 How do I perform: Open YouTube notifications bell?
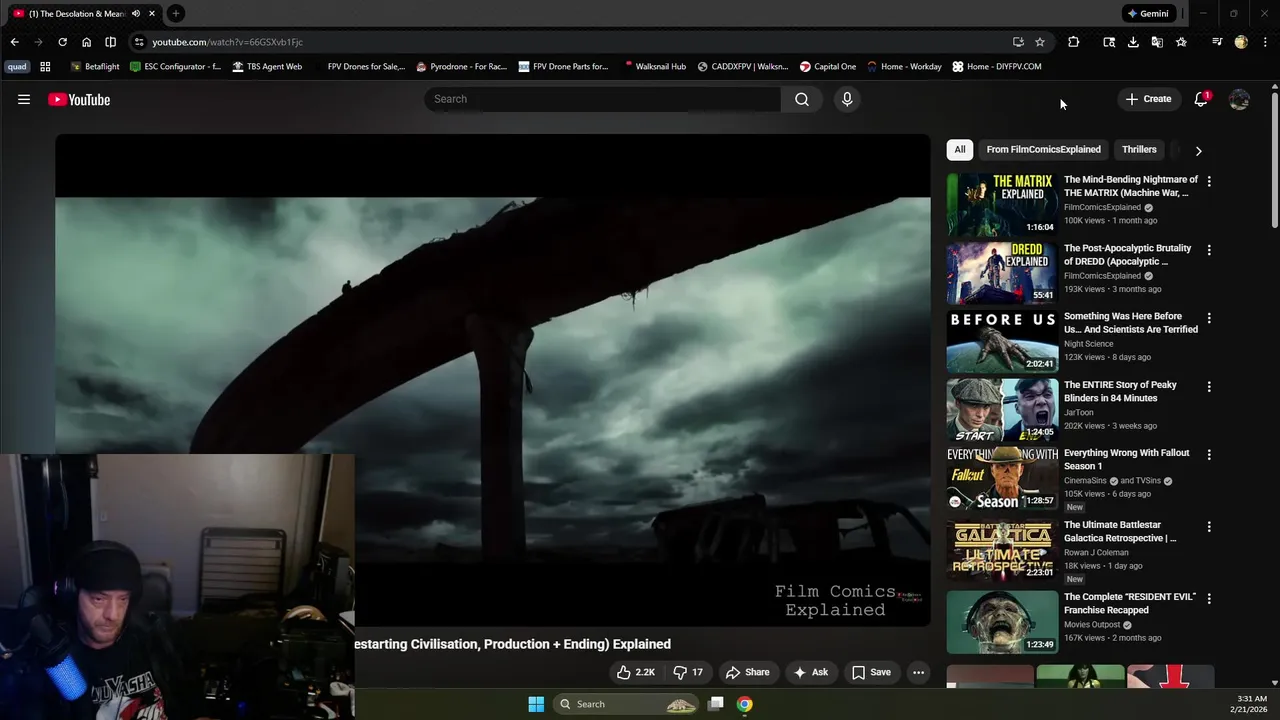click(x=1201, y=99)
